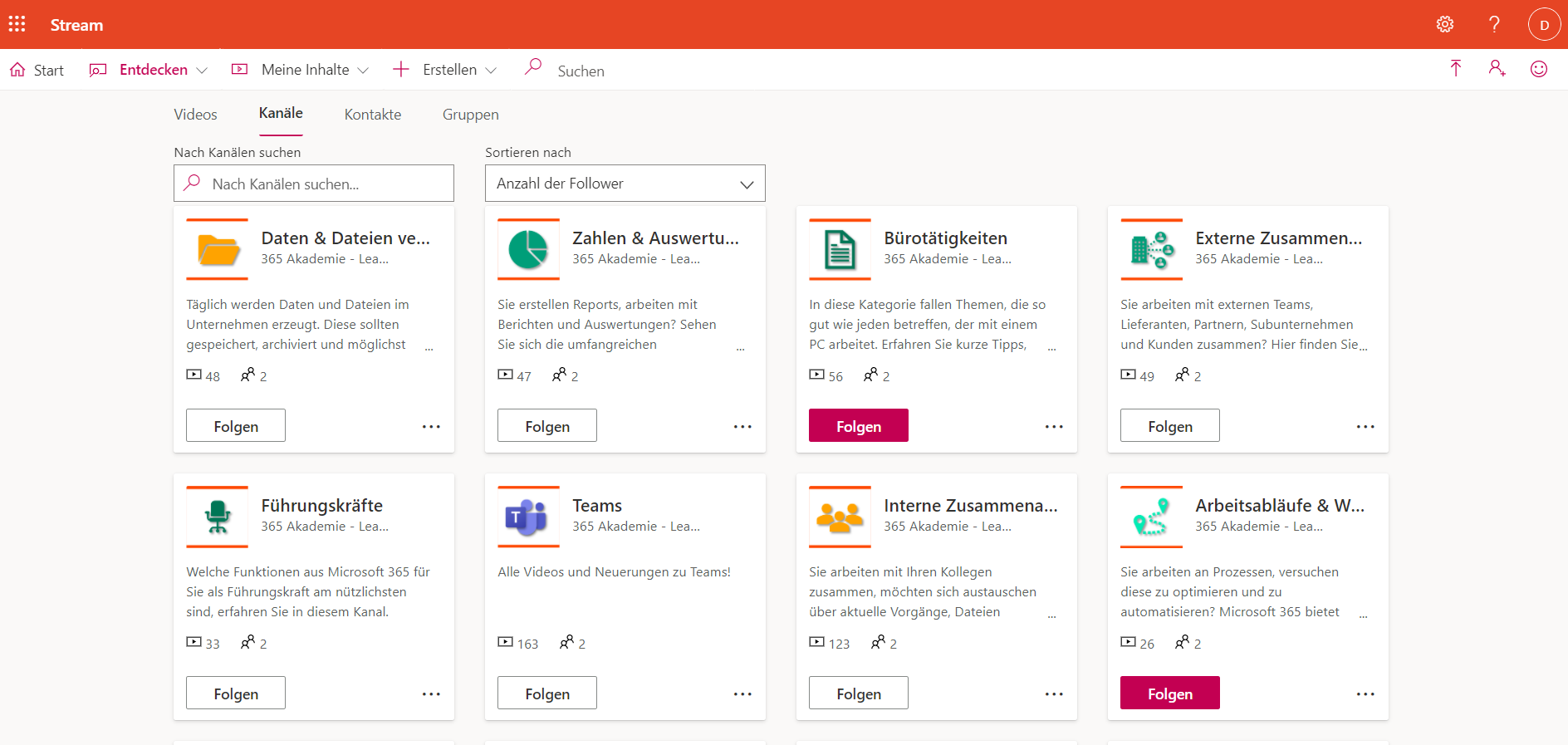Expand the Arbeitsabläufe description ellipsis
The height and width of the screenshot is (745, 1568).
(x=1363, y=615)
